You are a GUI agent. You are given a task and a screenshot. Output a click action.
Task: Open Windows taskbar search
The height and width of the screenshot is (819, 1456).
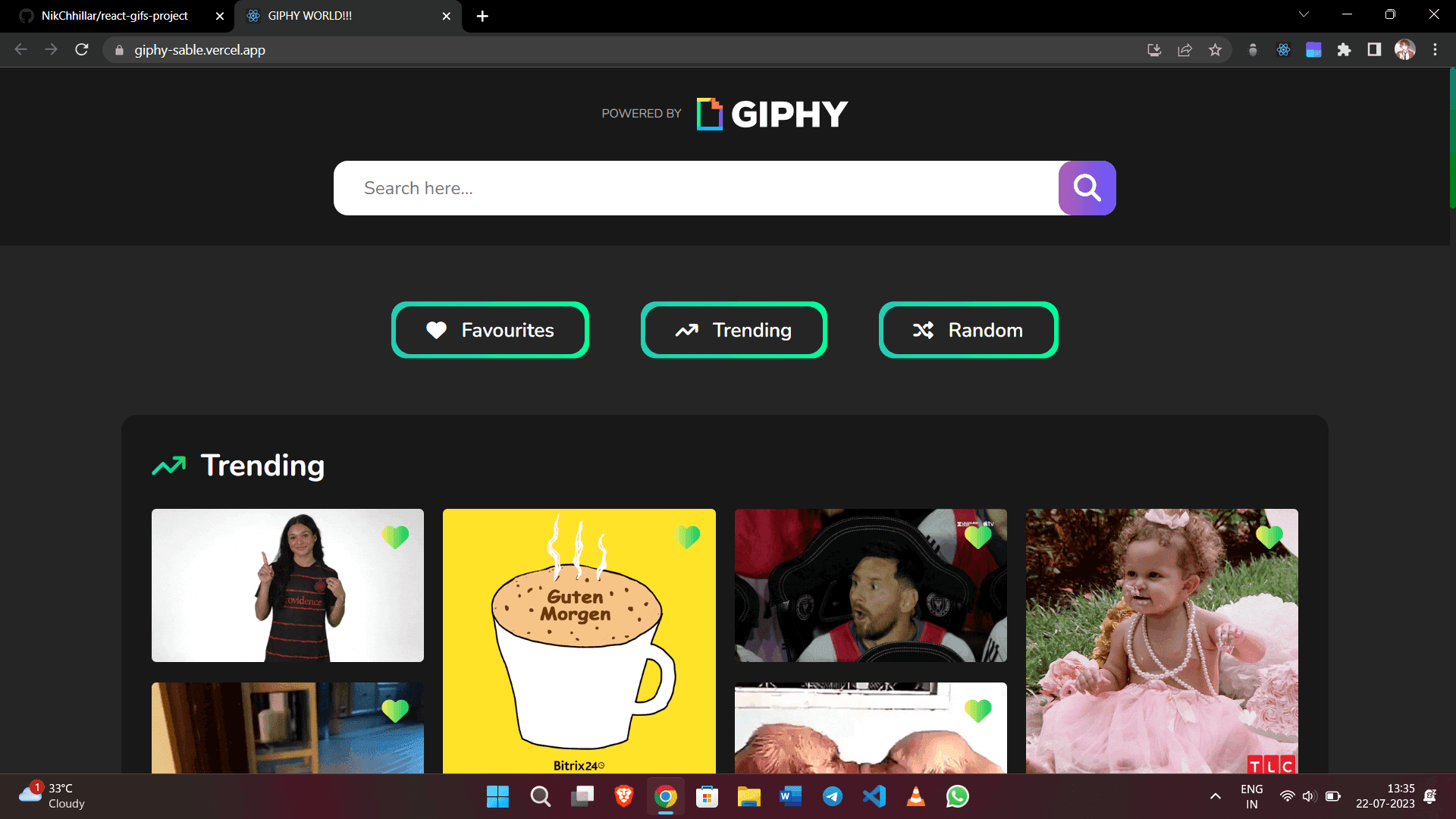(541, 796)
